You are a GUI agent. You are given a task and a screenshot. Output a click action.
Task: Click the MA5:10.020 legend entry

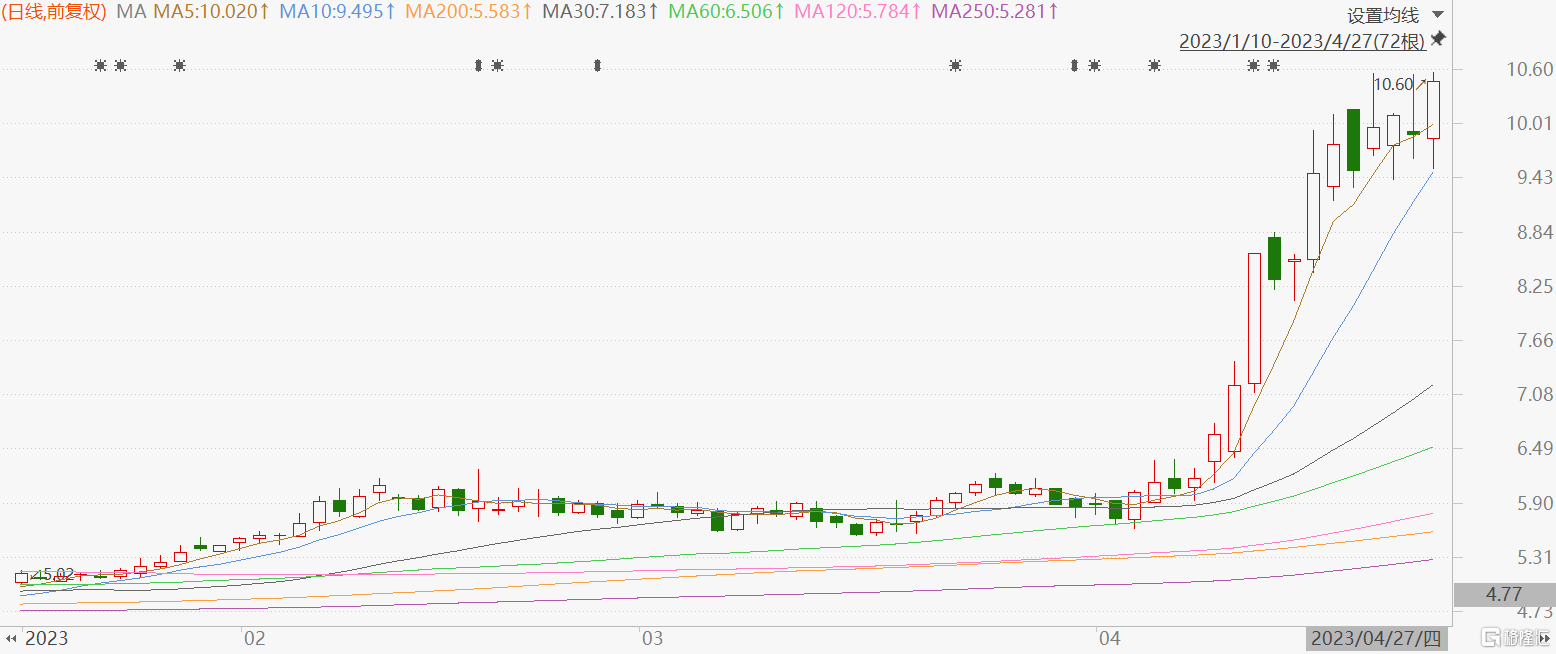pyautogui.click(x=210, y=12)
